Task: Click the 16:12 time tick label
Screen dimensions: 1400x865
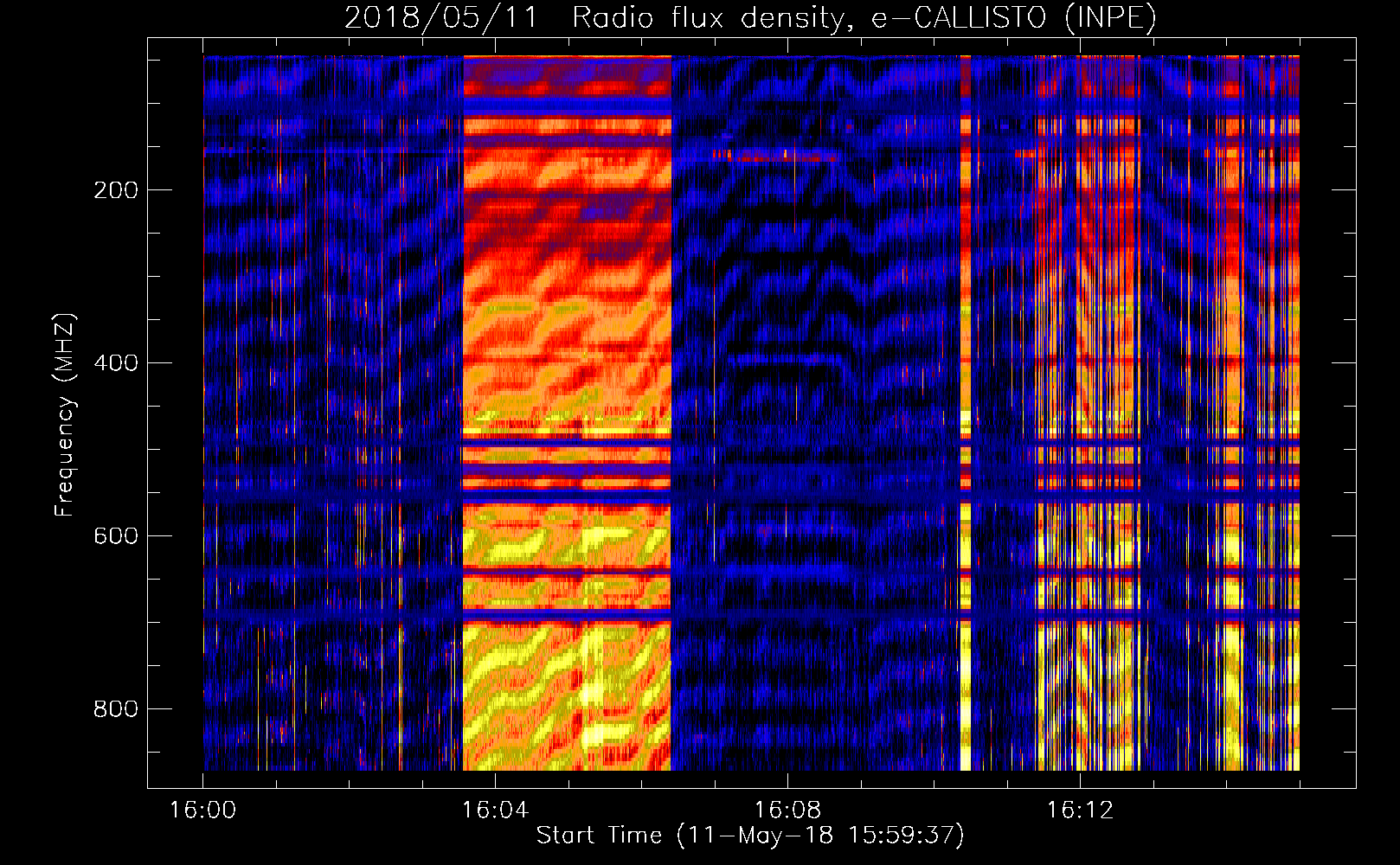Action: click(x=1080, y=811)
